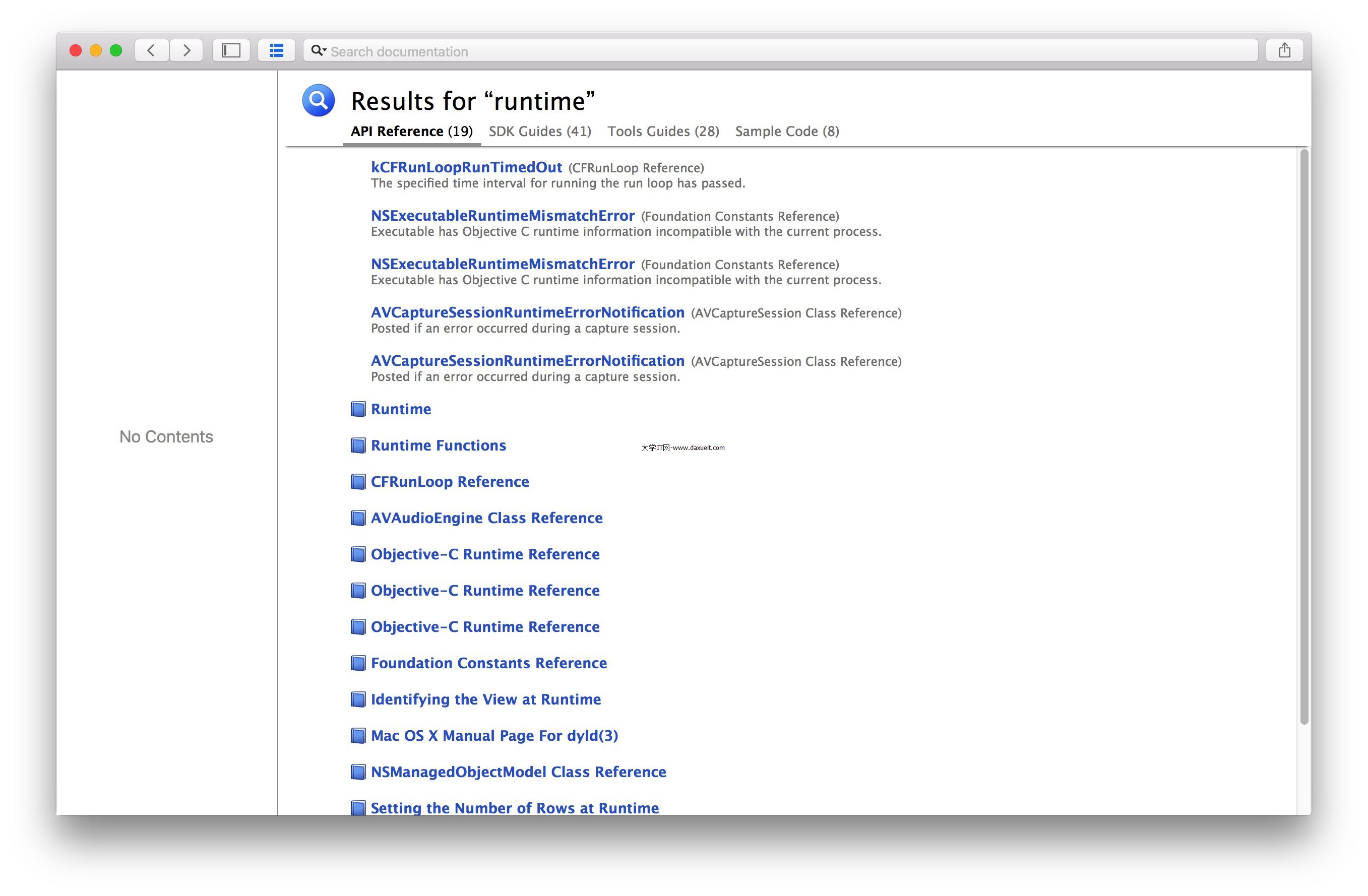
Task: Open the kCFRunLoopRunTimedOut result link
Action: (x=466, y=167)
